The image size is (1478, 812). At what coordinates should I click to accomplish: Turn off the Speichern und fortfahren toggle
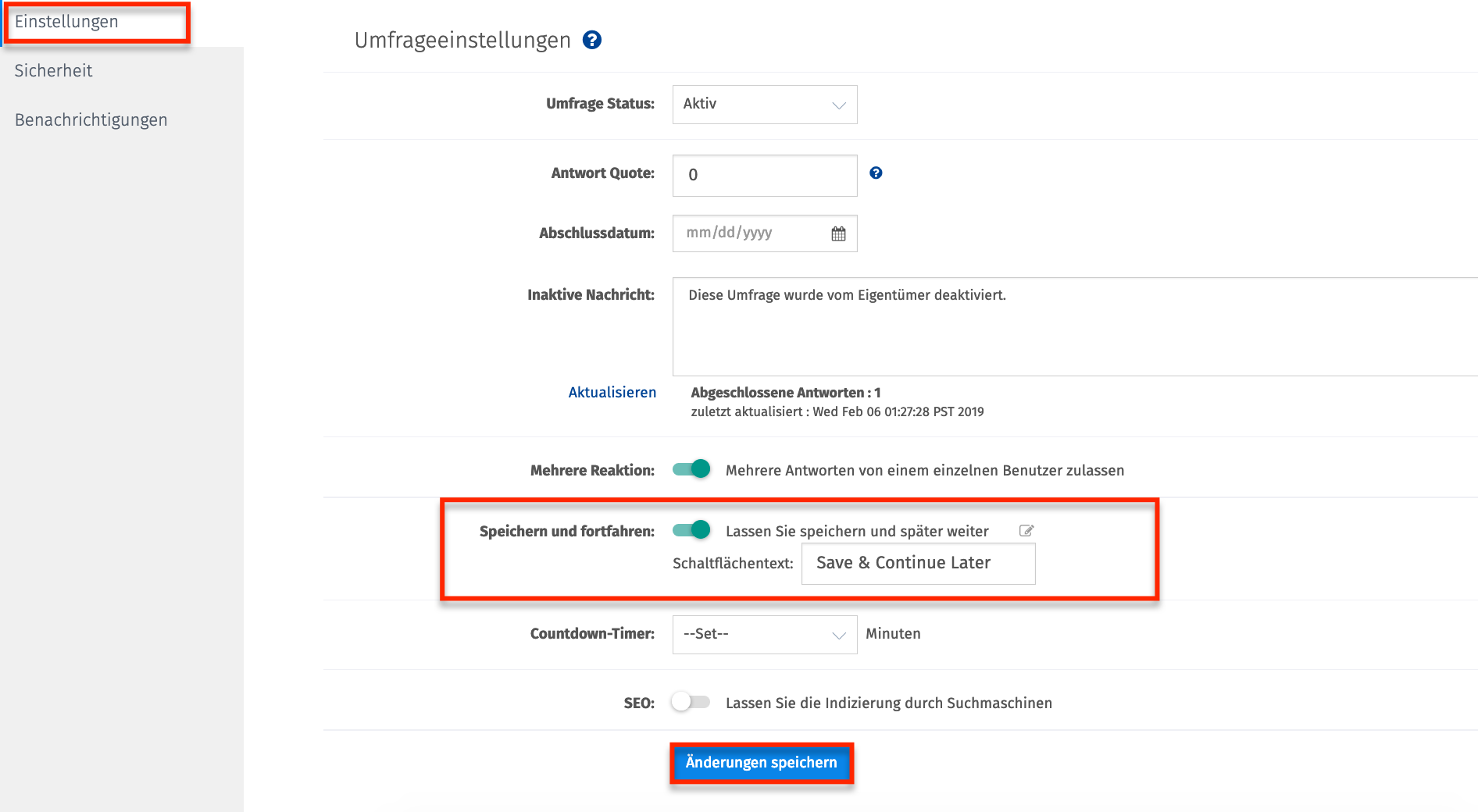(691, 530)
